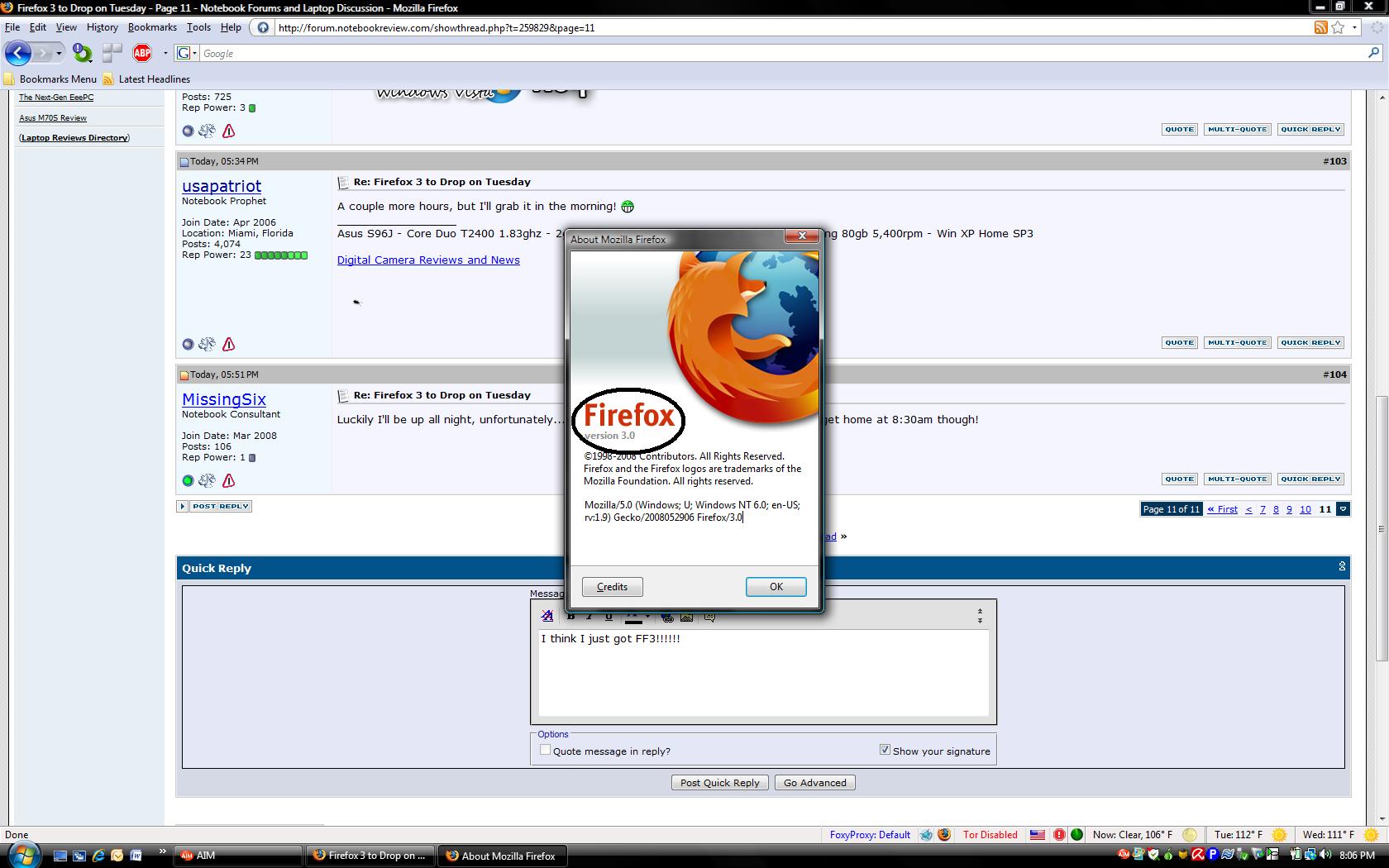This screenshot has height=868, width=1389.
Task: Click the US flag icon in status bar
Action: 1037,835
